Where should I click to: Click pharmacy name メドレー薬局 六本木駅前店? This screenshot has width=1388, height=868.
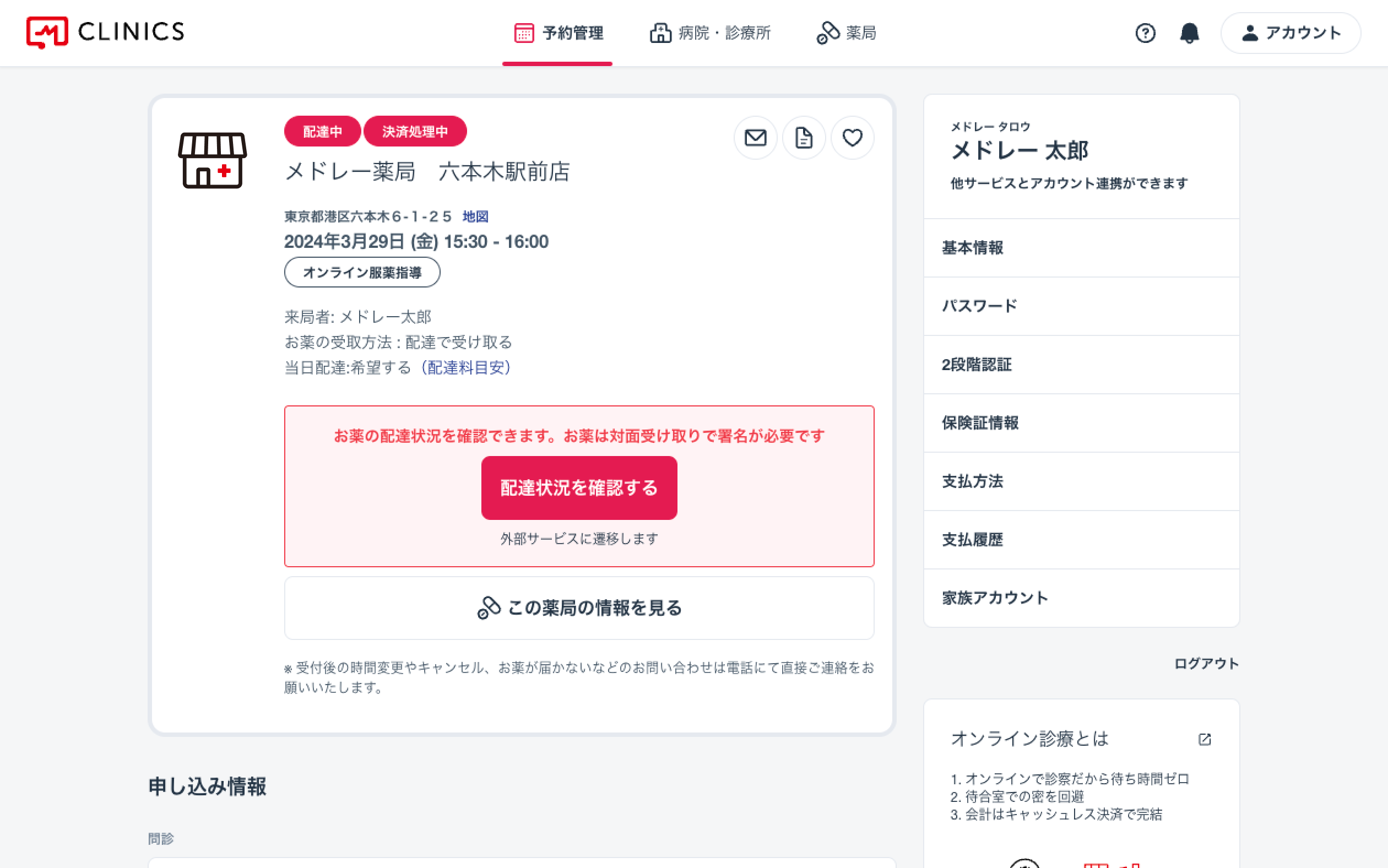pos(427,172)
